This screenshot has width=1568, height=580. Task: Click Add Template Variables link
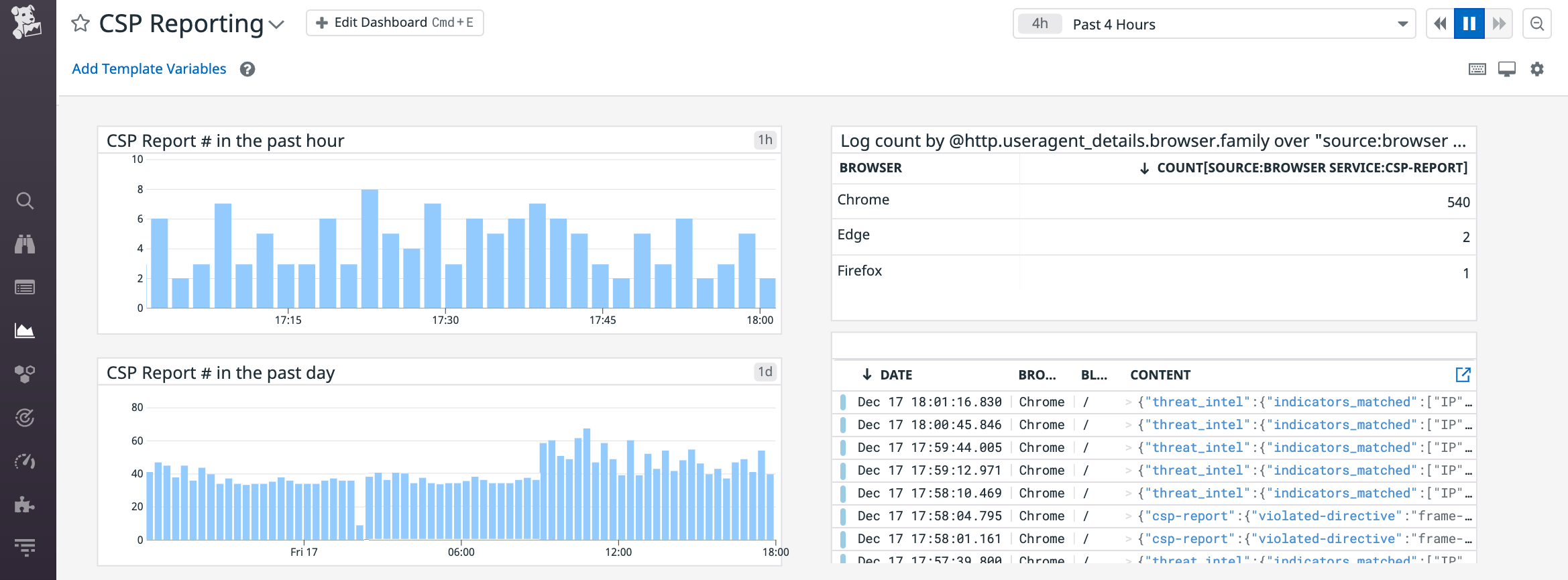pos(149,69)
